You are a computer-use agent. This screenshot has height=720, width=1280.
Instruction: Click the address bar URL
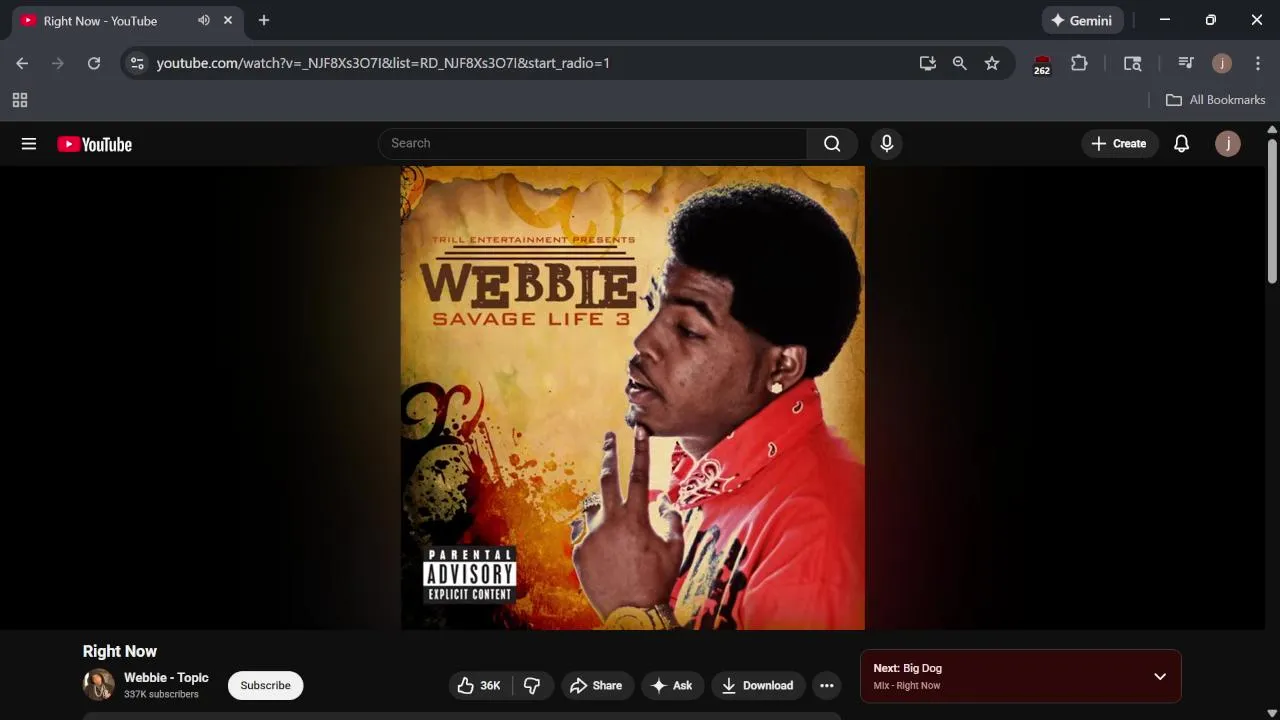pos(383,63)
